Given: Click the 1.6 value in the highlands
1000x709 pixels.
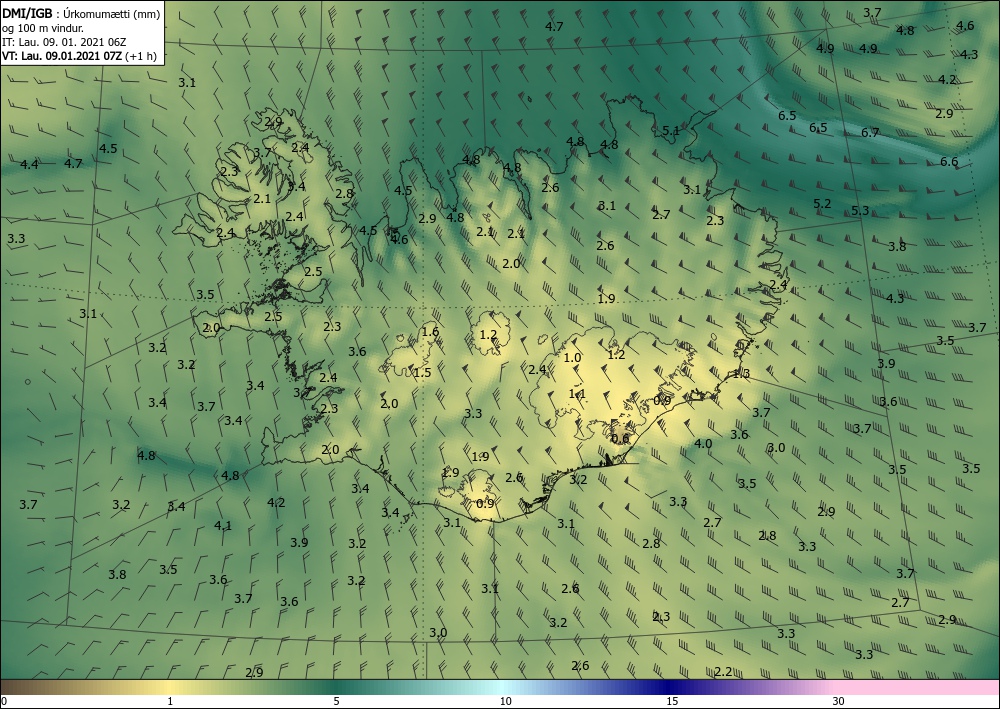Looking at the screenshot, I should [430, 332].
